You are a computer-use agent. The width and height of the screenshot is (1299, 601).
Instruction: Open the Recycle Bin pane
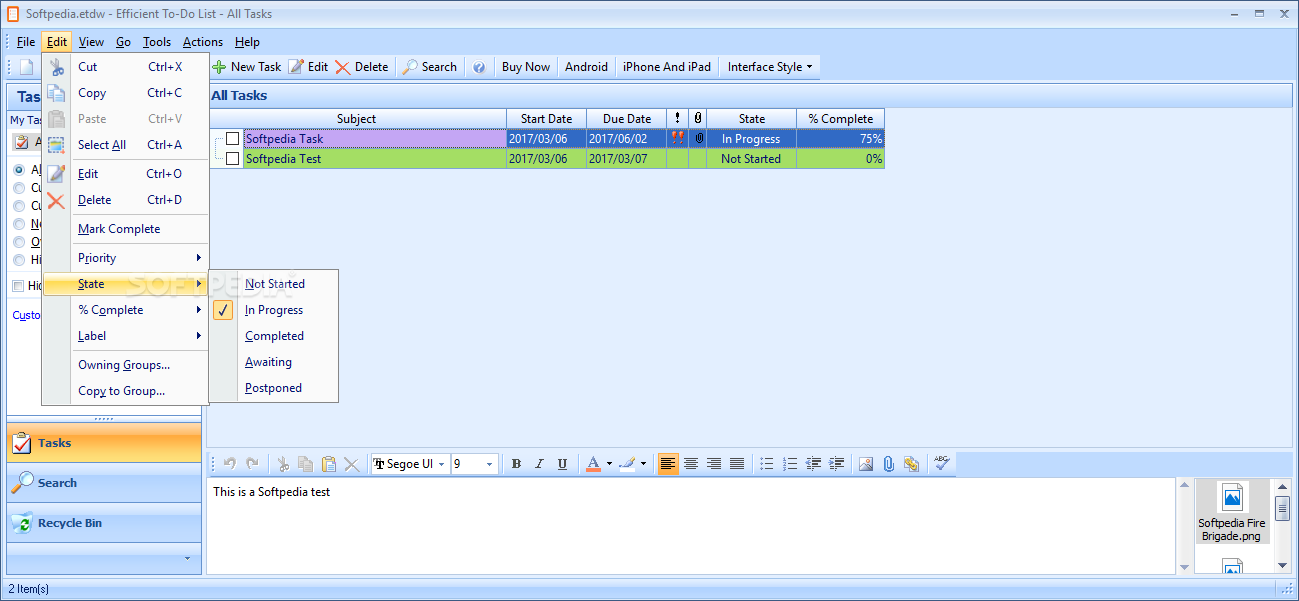tap(104, 523)
